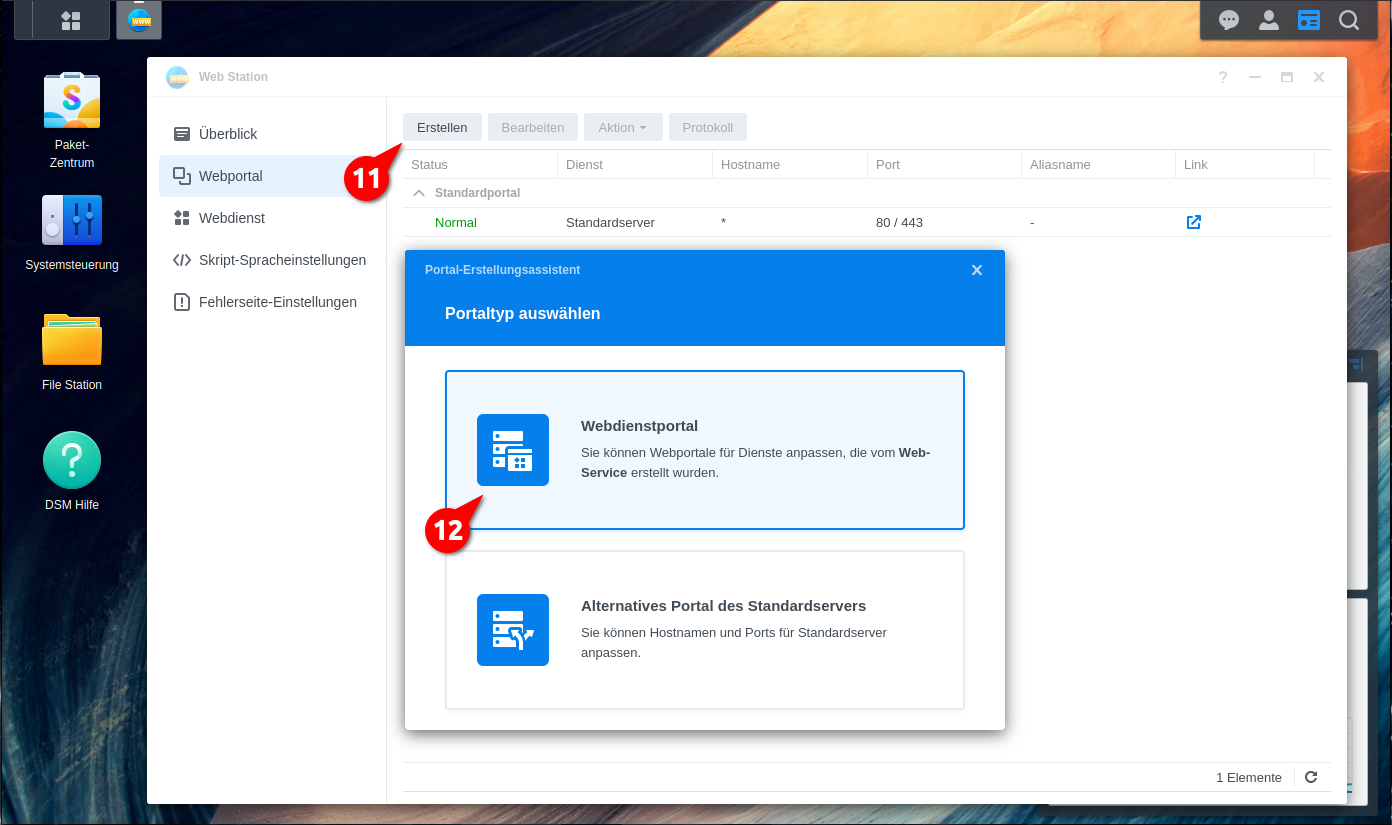Launch File Station from the desktop

click(72, 340)
